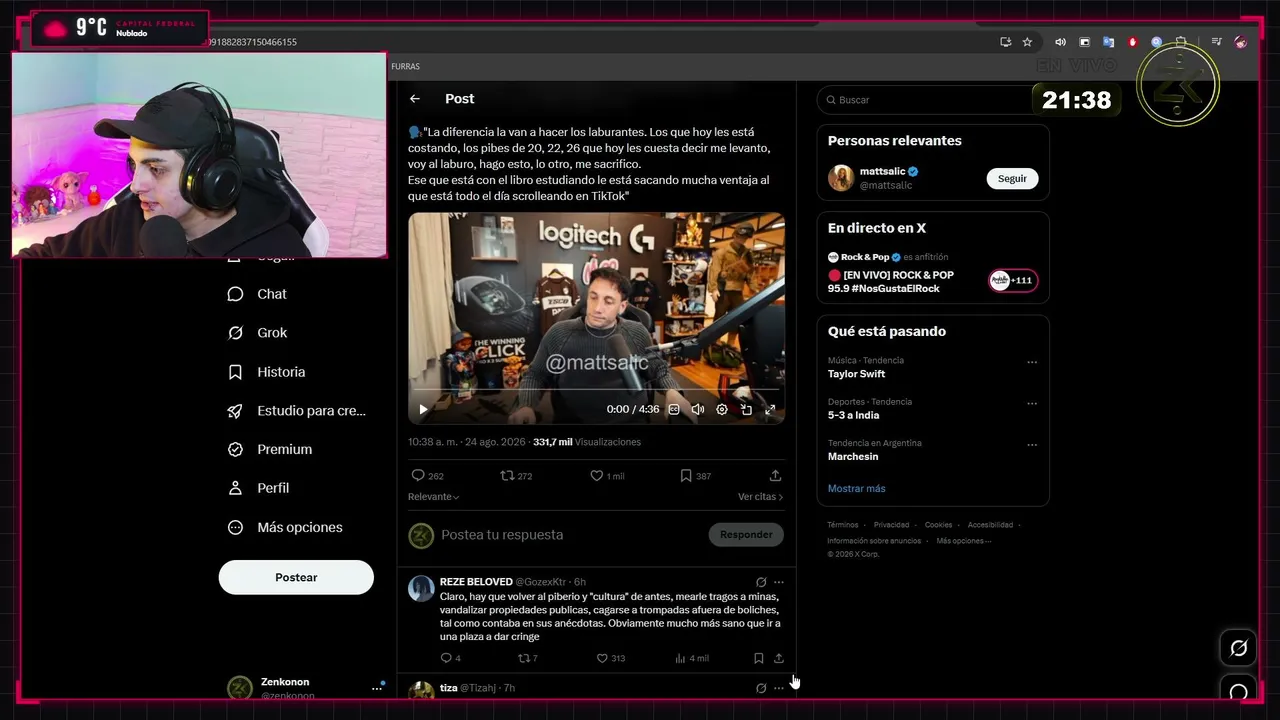
Task: Open more options for Marchesin trend
Action: (1032, 445)
